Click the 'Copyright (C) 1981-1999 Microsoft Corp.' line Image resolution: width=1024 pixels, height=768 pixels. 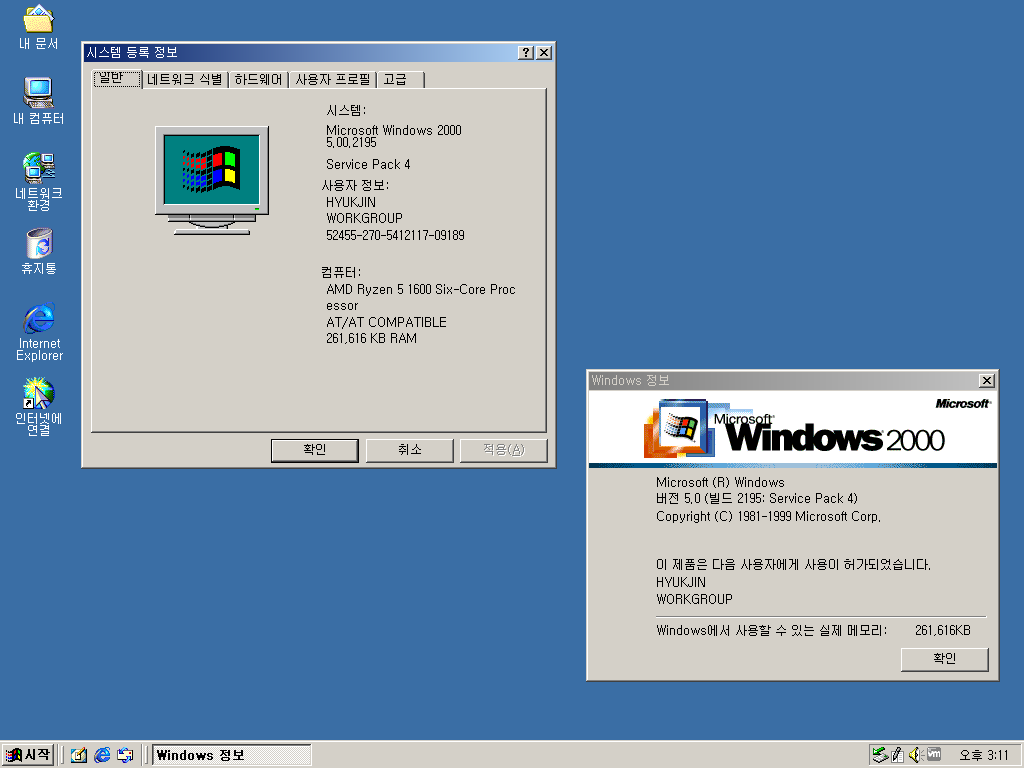[769, 517]
